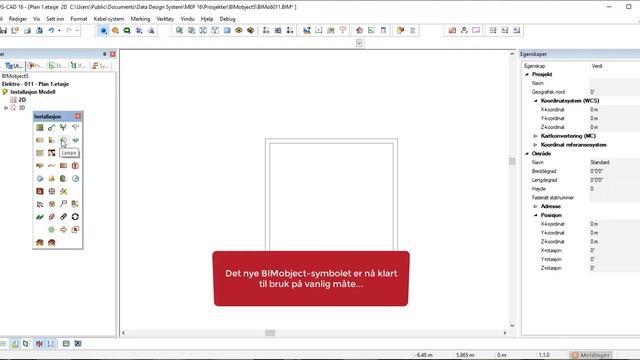Click the Prosjekt Navn value field
The height and width of the screenshot is (360, 640).
pyautogui.click(x=614, y=83)
